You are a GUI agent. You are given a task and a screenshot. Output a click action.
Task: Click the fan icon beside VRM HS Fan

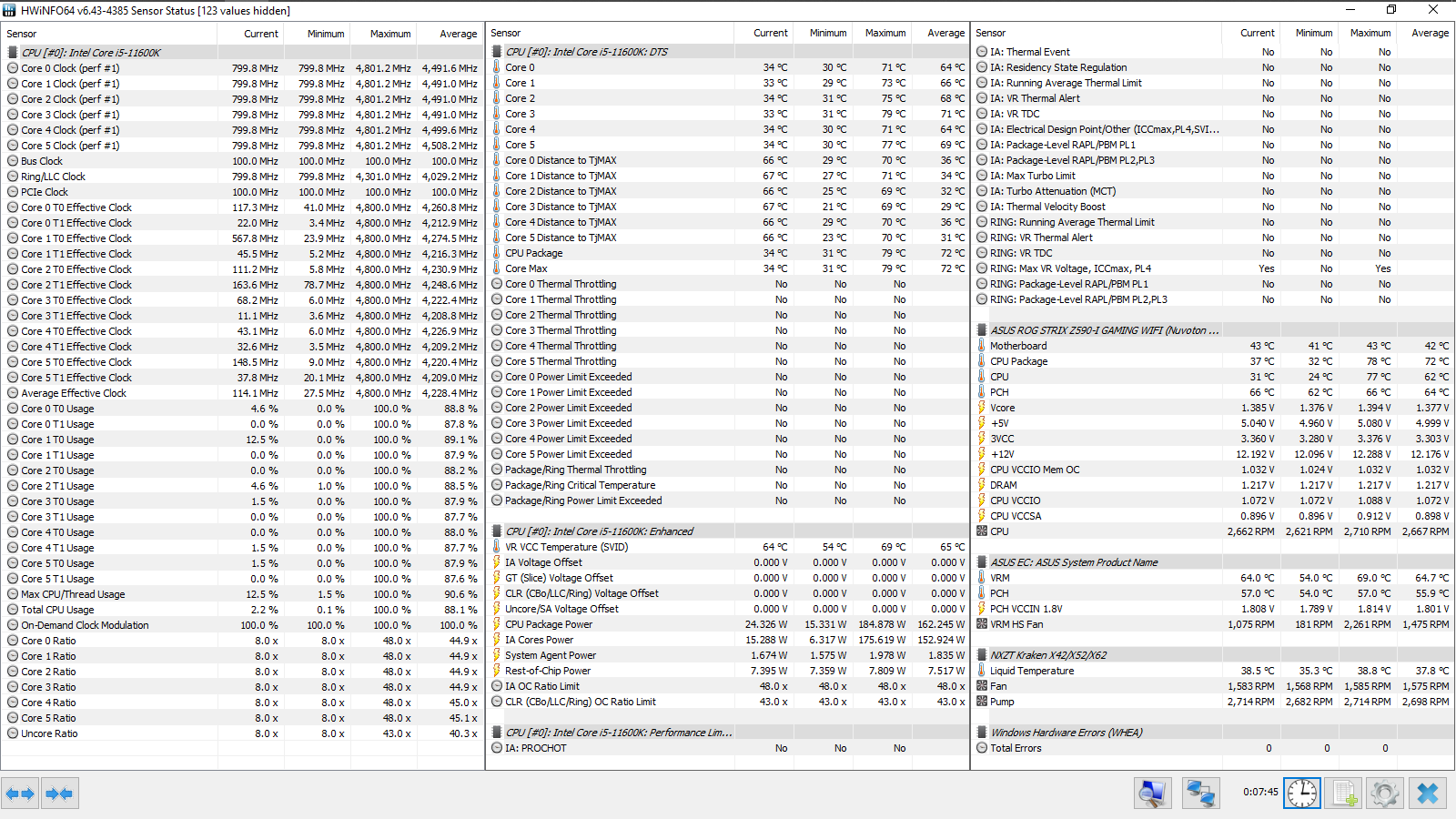(x=982, y=624)
